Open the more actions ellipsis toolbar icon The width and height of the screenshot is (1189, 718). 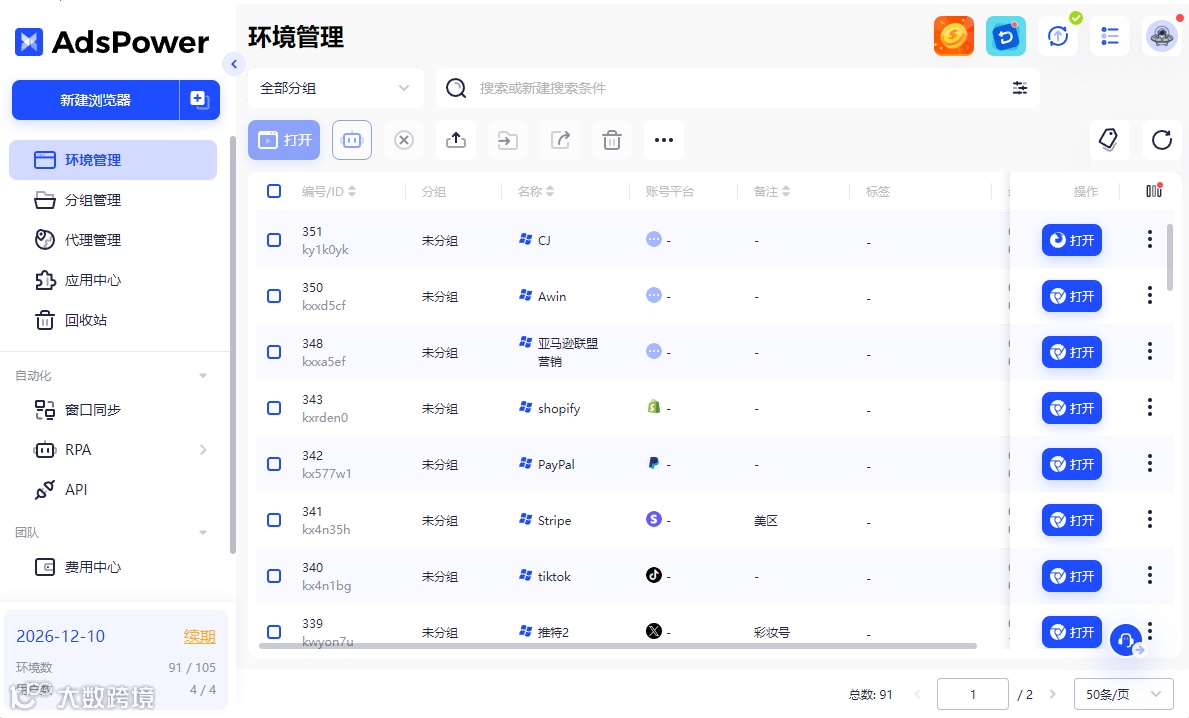point(664,140)
